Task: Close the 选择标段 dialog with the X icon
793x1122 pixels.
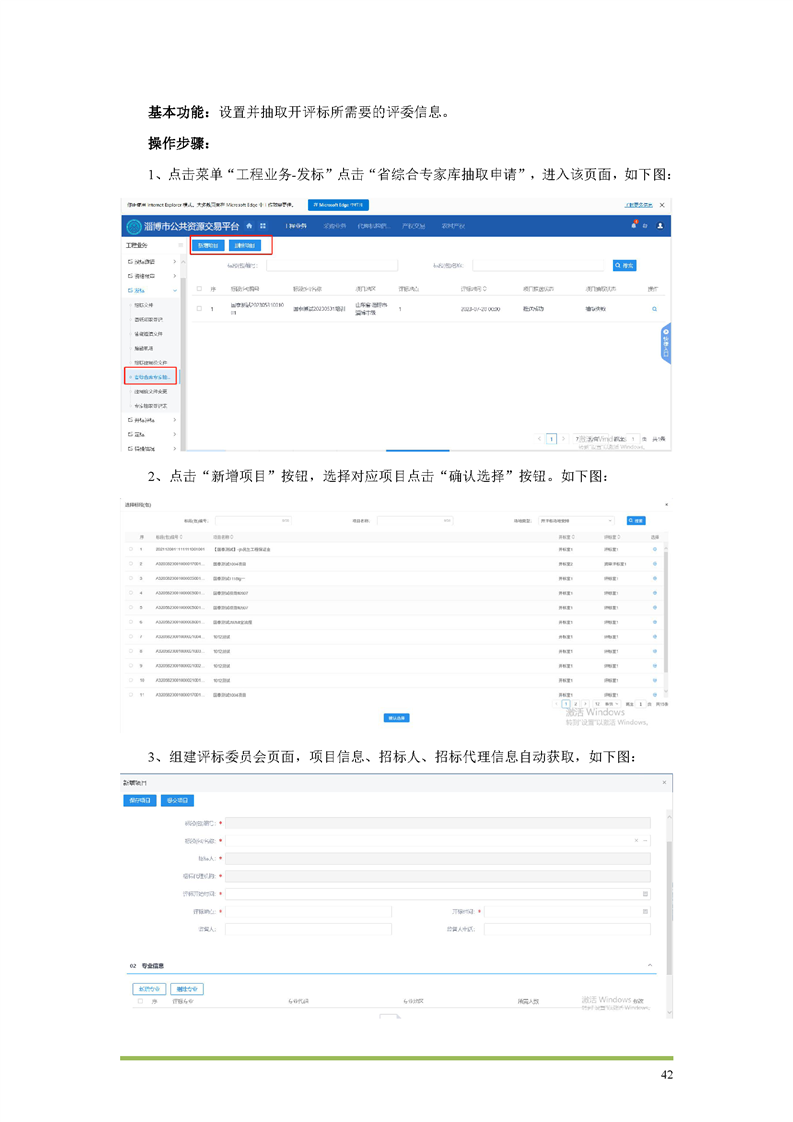Action: pos(667,505)
